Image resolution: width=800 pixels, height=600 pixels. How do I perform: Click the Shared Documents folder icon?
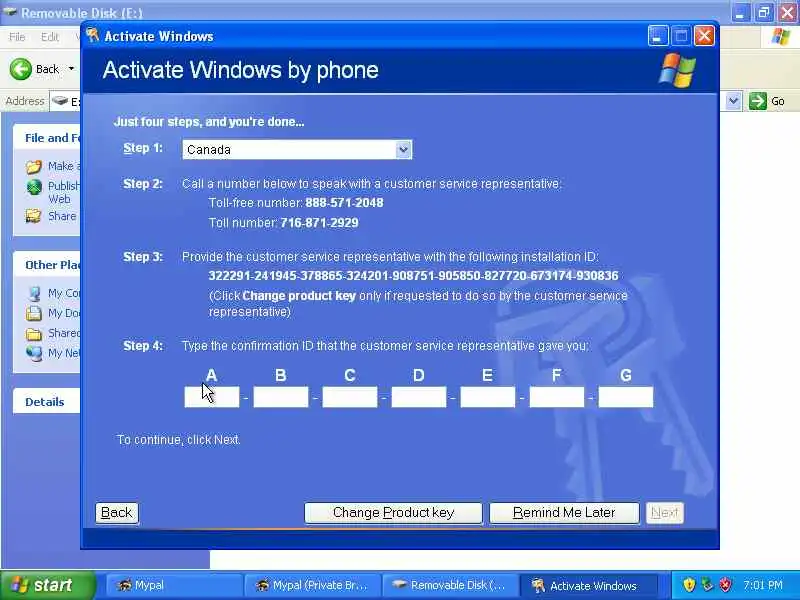click(34, 334)
